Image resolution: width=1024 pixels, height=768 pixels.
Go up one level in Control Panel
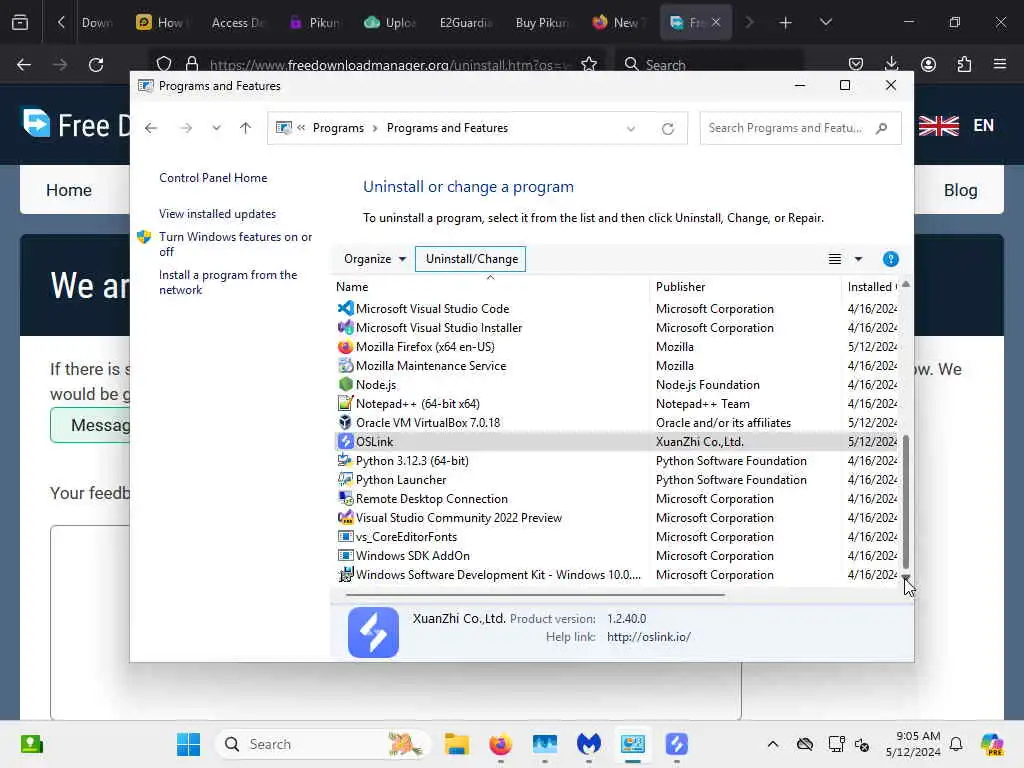coord(246,128)
